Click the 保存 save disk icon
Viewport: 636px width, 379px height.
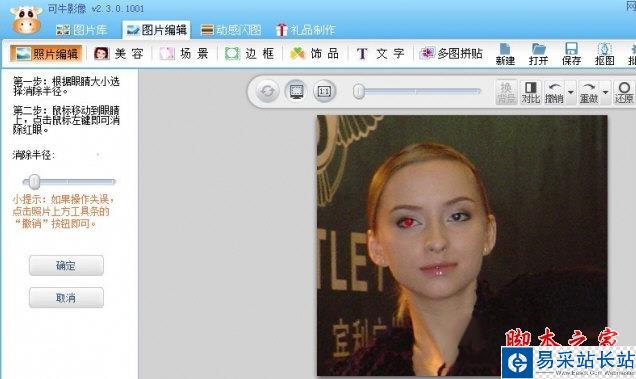[571, 54]
